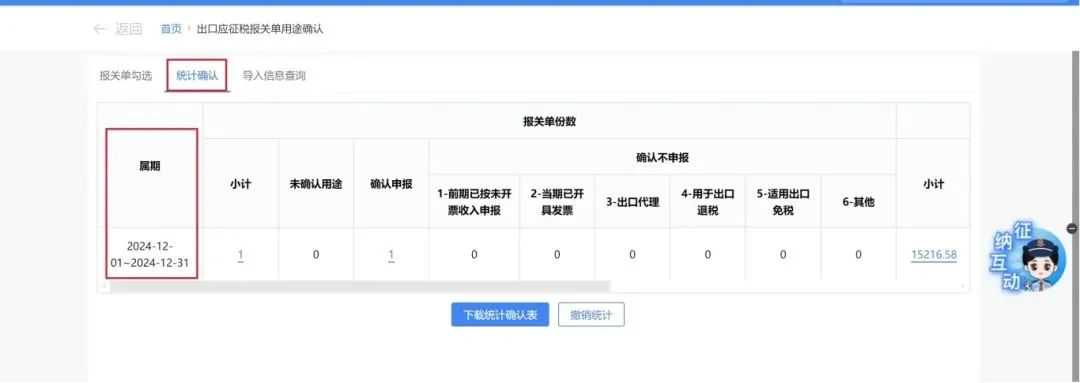
Task: Click the rightmost 小计 header
Action: 934,185
